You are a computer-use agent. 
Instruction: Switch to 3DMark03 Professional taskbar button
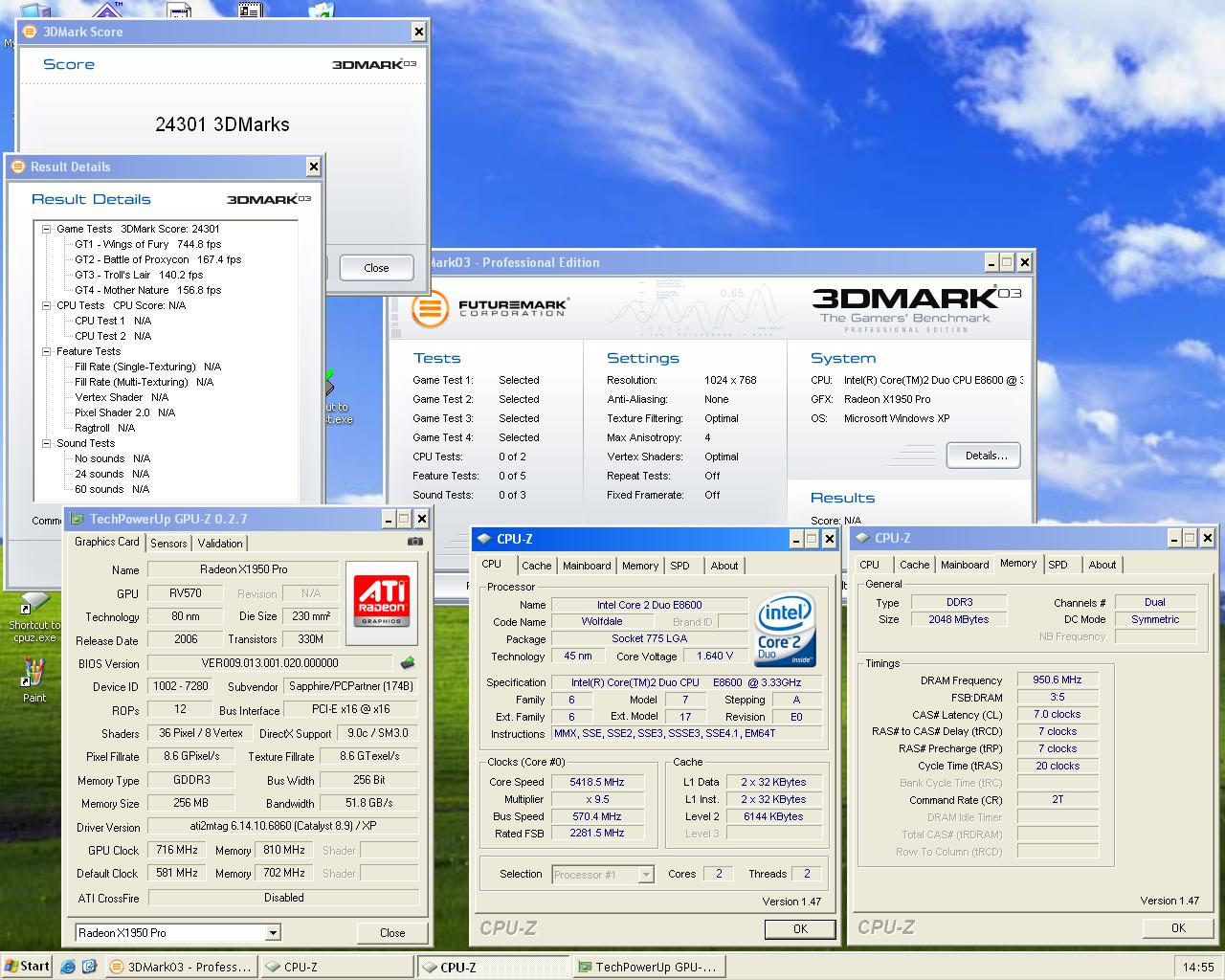tap(180, 967)
